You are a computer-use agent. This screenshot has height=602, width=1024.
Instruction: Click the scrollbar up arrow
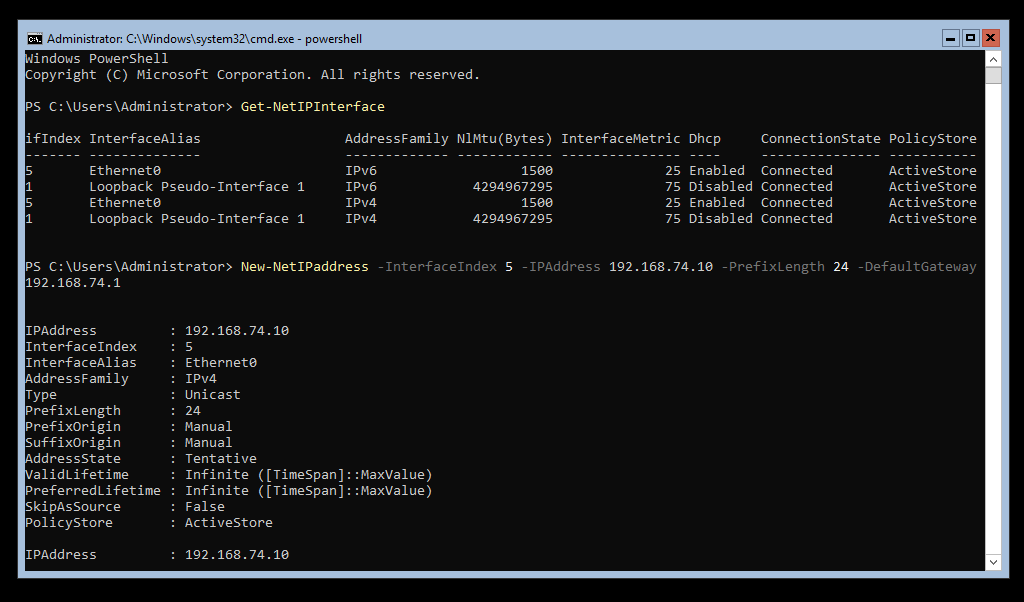[992, 59]
